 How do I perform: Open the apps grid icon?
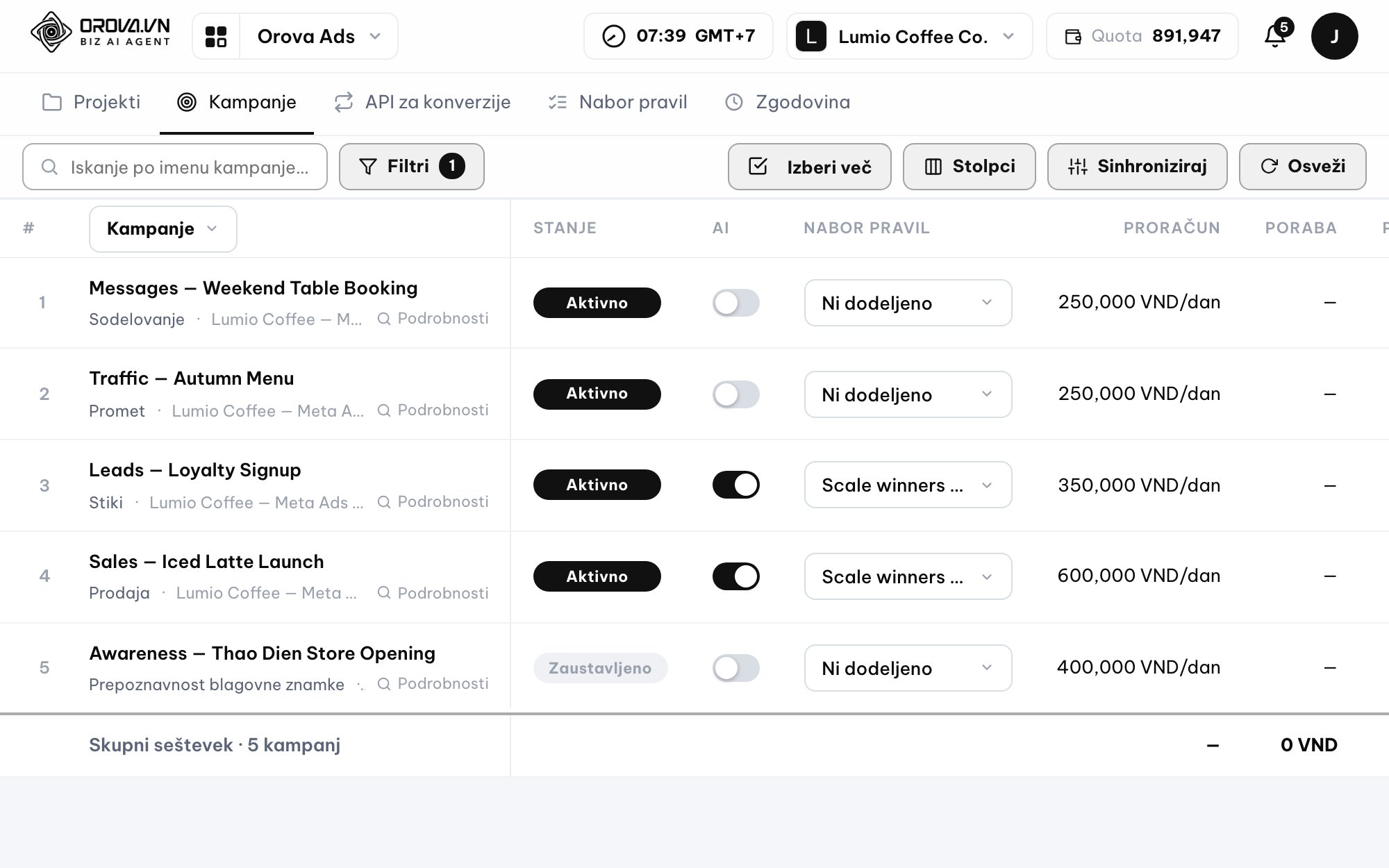coord(216,36)
